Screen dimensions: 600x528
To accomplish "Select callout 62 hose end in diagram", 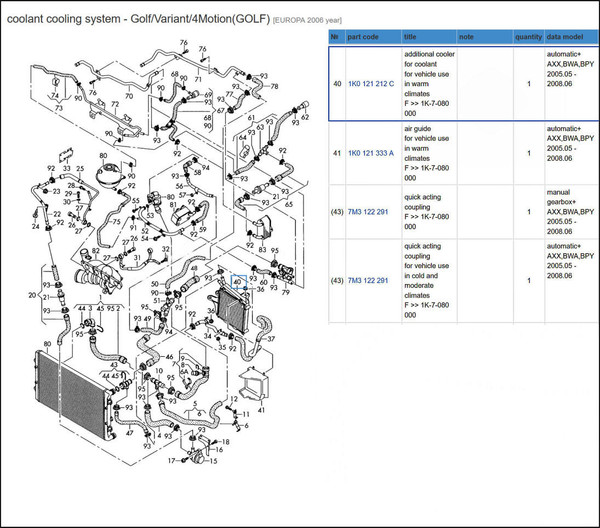I will pyautogui.click(x=305, y=117).
